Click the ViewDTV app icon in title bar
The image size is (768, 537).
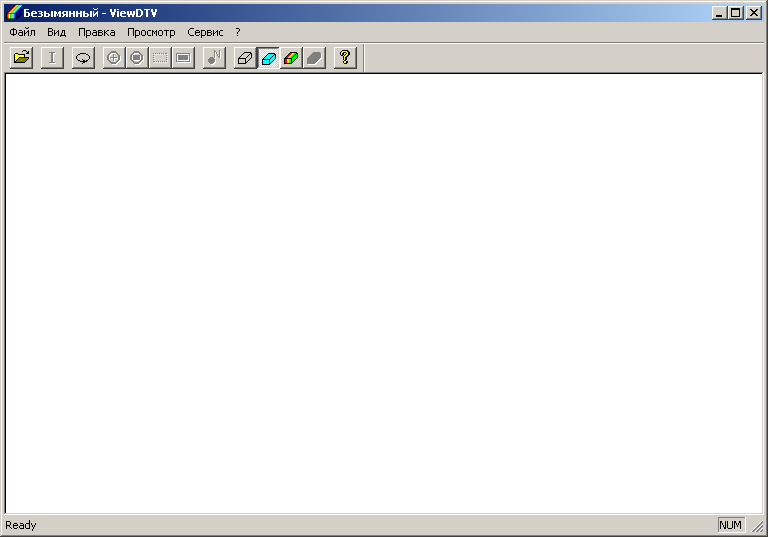pyautogui.click(x=13, y=13)
